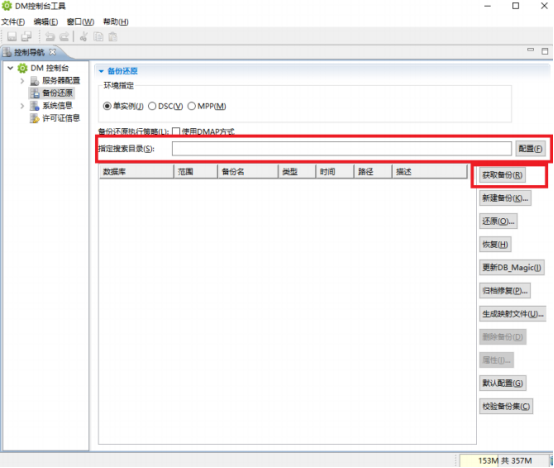Click the DM 控制台 gear icon
This screenshot has height=468, width=554.
[x=22, y=68]
